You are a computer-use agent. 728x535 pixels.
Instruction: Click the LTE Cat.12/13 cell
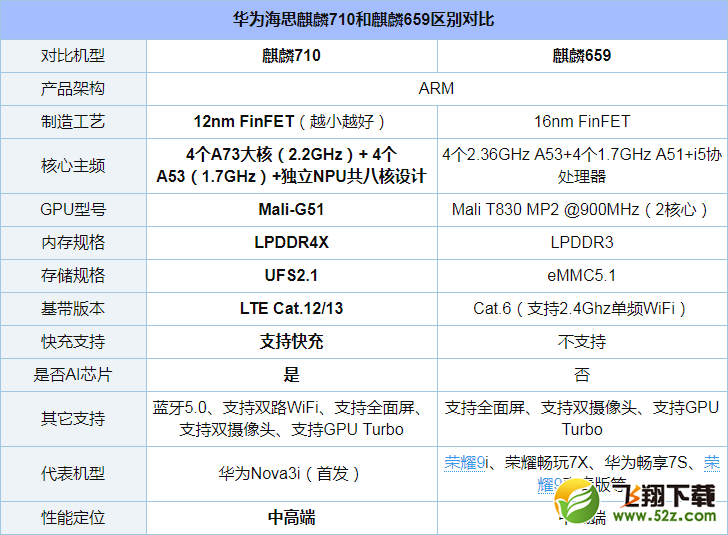pyautogui.click(x=292, y=308)
